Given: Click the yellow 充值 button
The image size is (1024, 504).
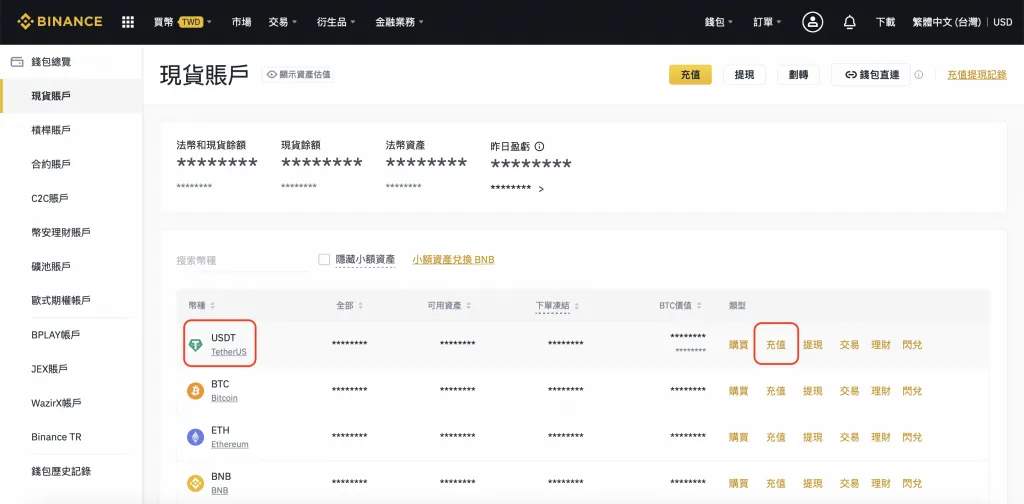Looking at the screenshot, I should point(690,74).
